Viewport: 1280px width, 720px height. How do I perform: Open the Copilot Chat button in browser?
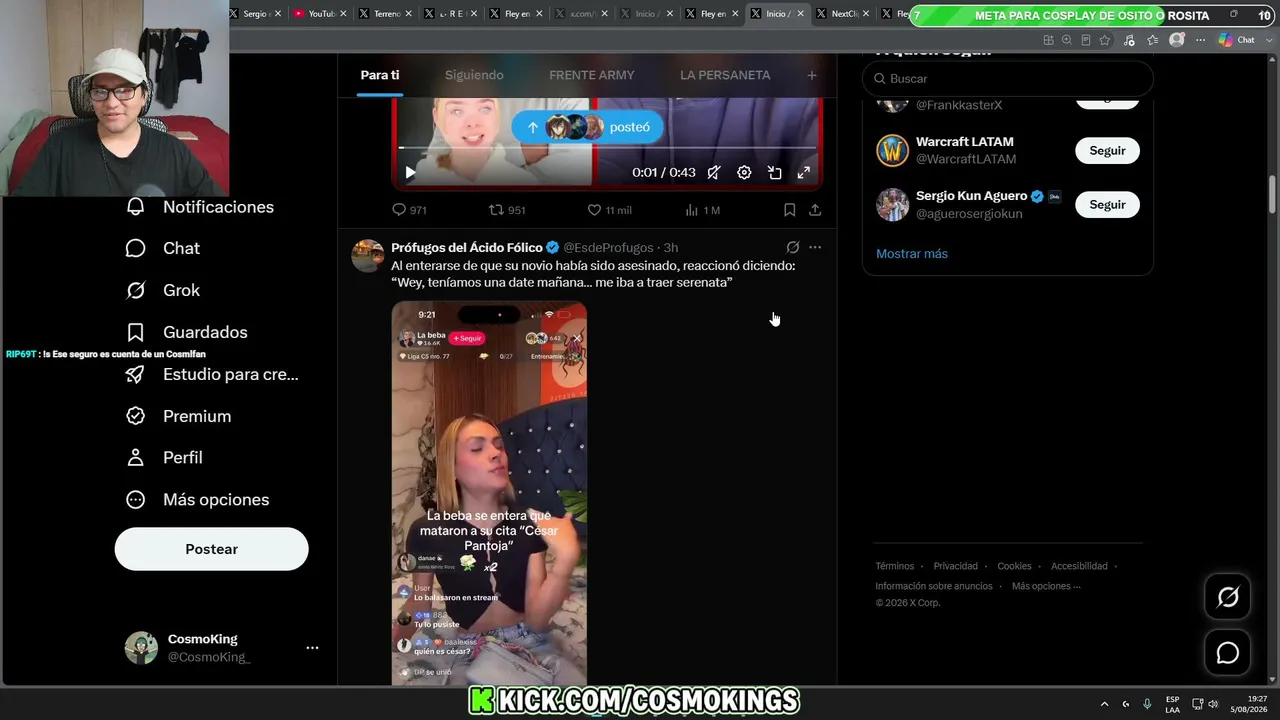point(1237,40)
